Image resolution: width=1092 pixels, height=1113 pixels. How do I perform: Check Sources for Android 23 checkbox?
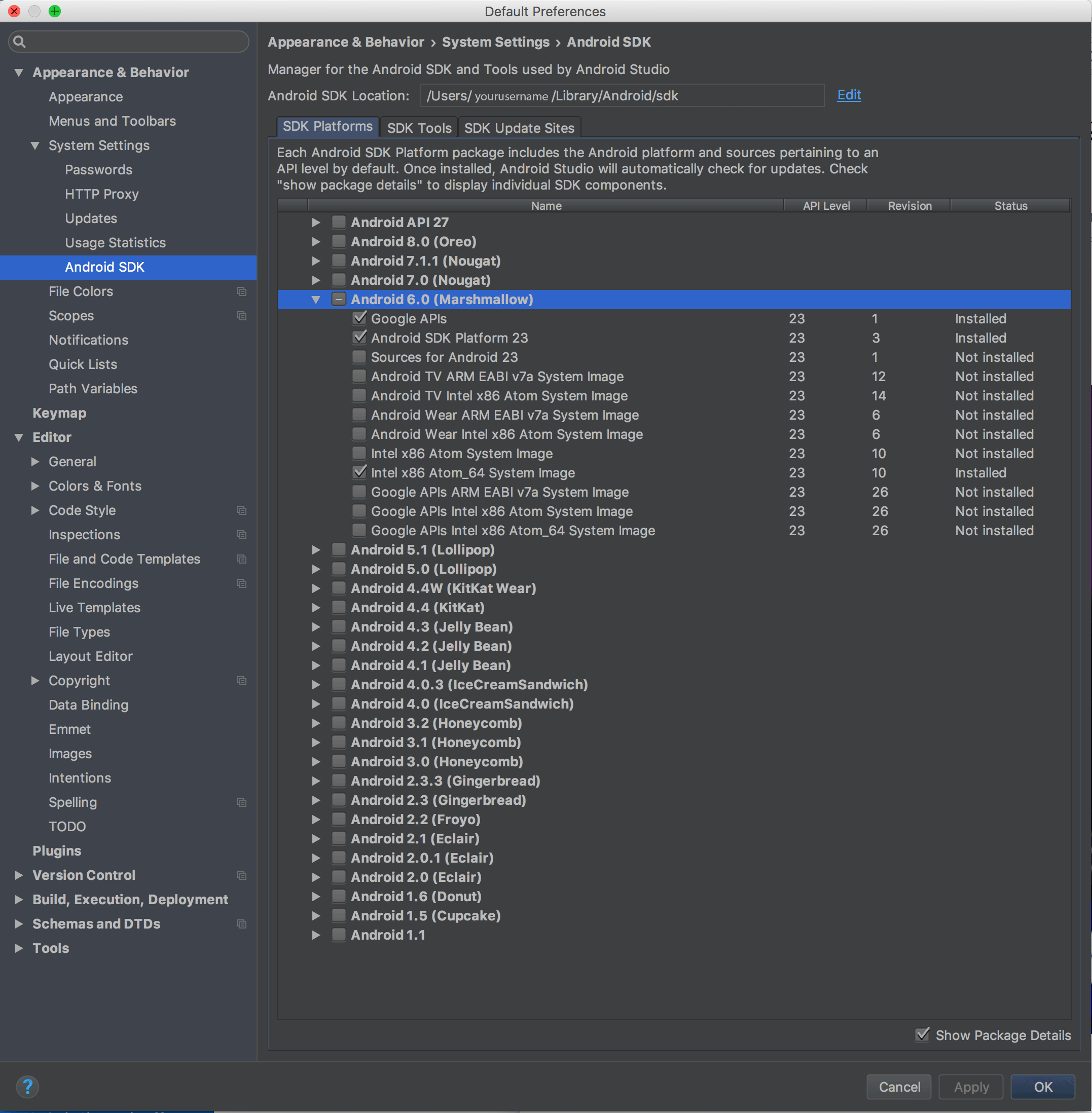pyautogui.click(x=359, y=357)
